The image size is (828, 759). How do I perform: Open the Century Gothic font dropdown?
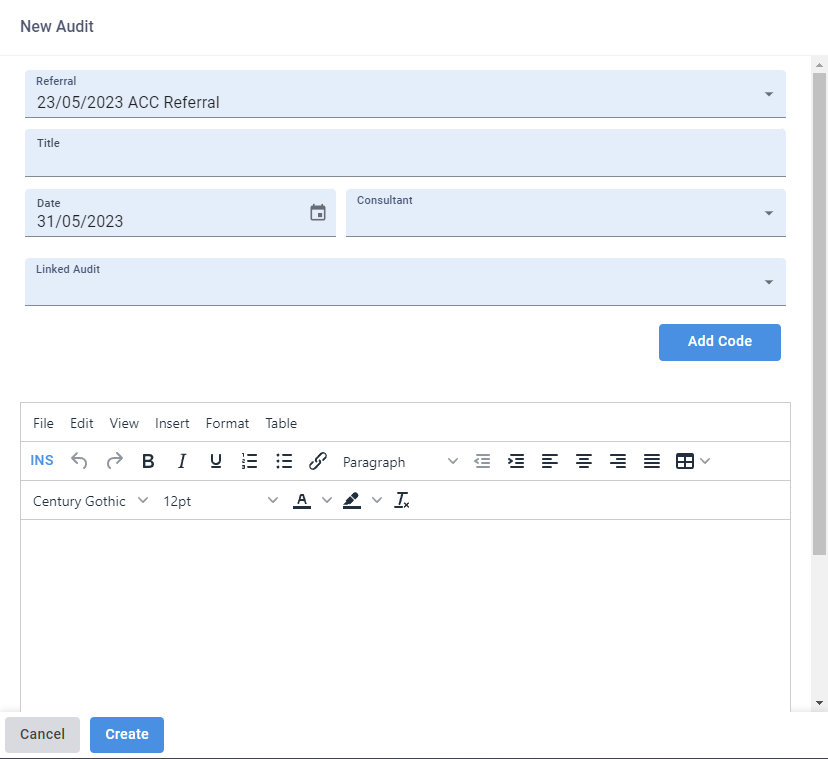click(x=90, y=501)
